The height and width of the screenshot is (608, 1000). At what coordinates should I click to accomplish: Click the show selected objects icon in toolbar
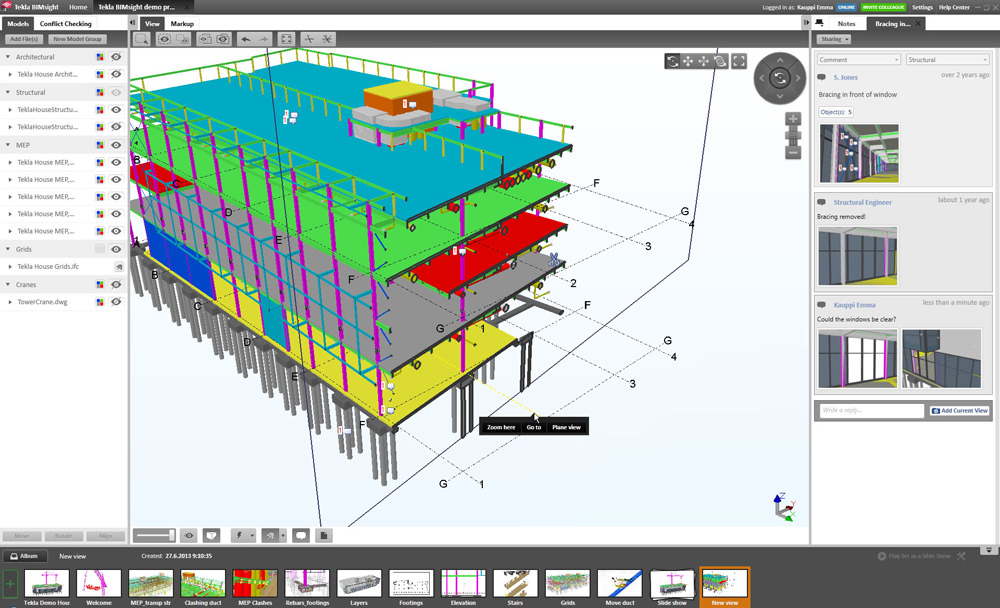coord(165,39)
